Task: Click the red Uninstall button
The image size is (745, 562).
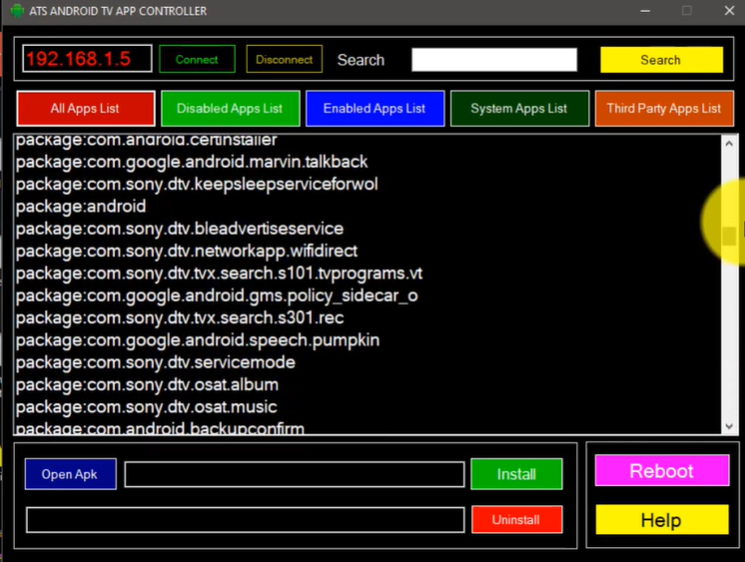Action: [517, 520]
